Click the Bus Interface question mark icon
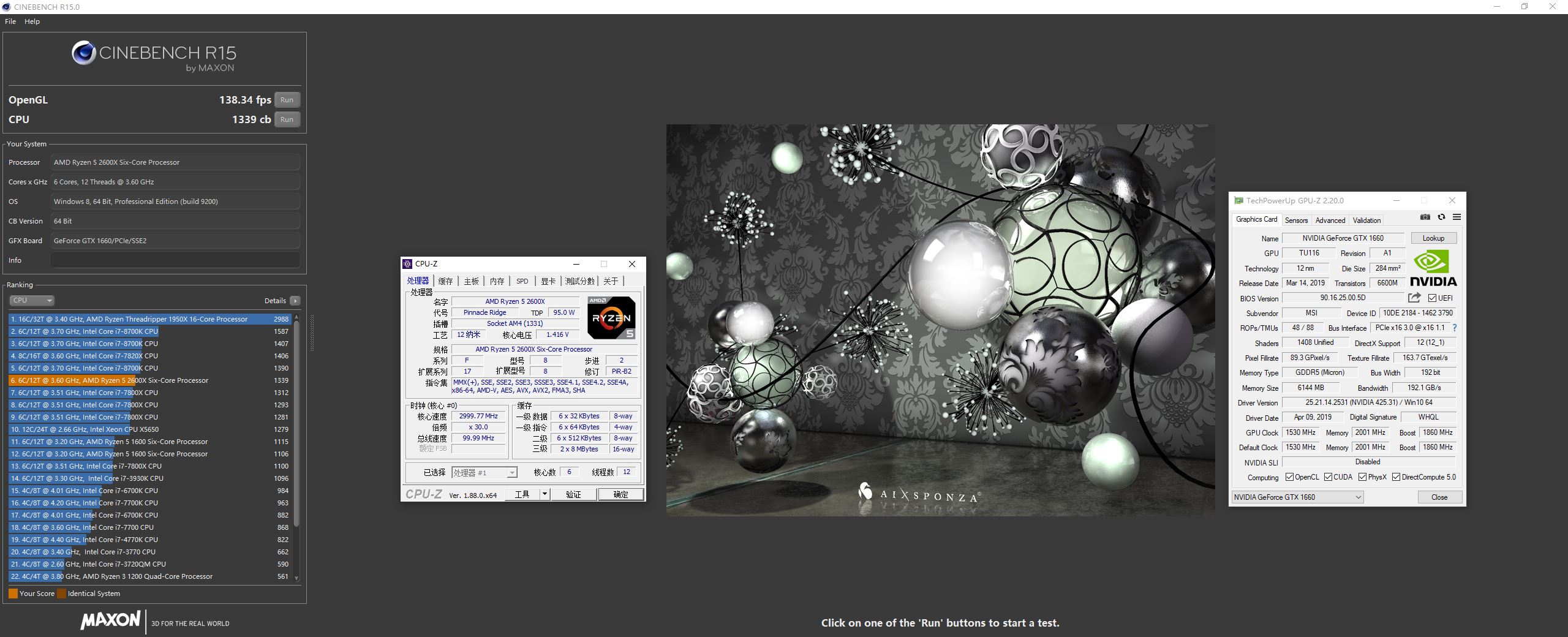The width and height of the screenshot is (1568, 637). click(x=1455, y=328)
